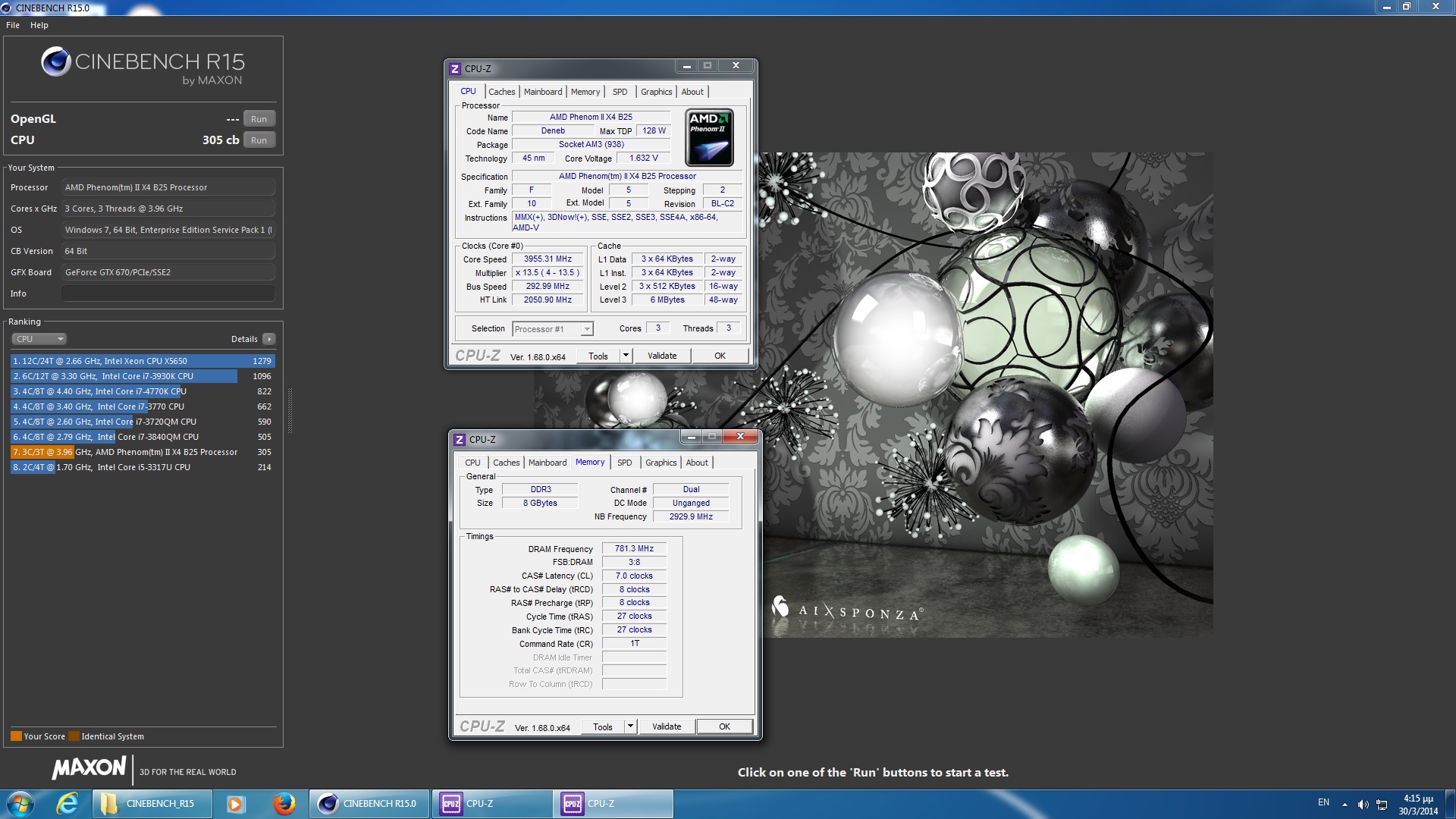The height and width of the screenshot is (819, 1456).
Task: Open CINEBENCH_R15 folder from taskbar
Action: click(x=152, y=804)
